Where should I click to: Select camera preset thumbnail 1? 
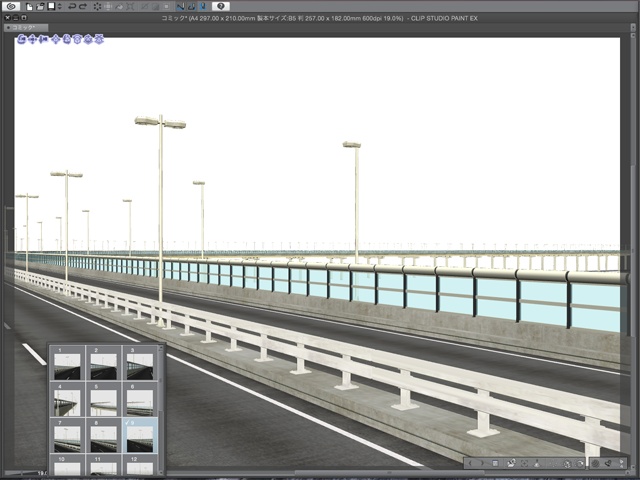point(67,363)
